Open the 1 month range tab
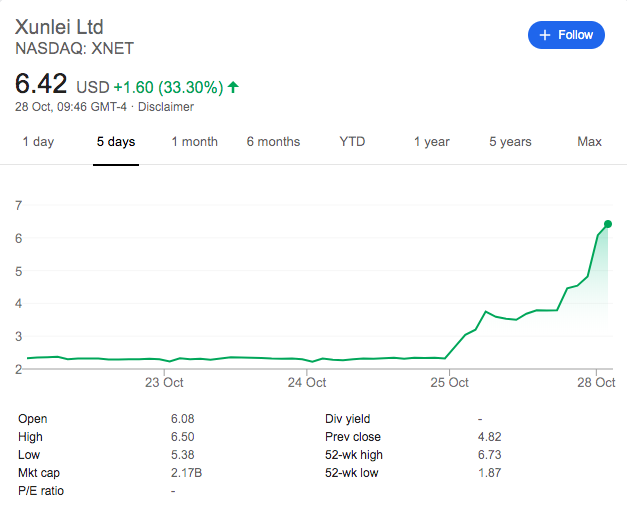 tap(194, 142)
